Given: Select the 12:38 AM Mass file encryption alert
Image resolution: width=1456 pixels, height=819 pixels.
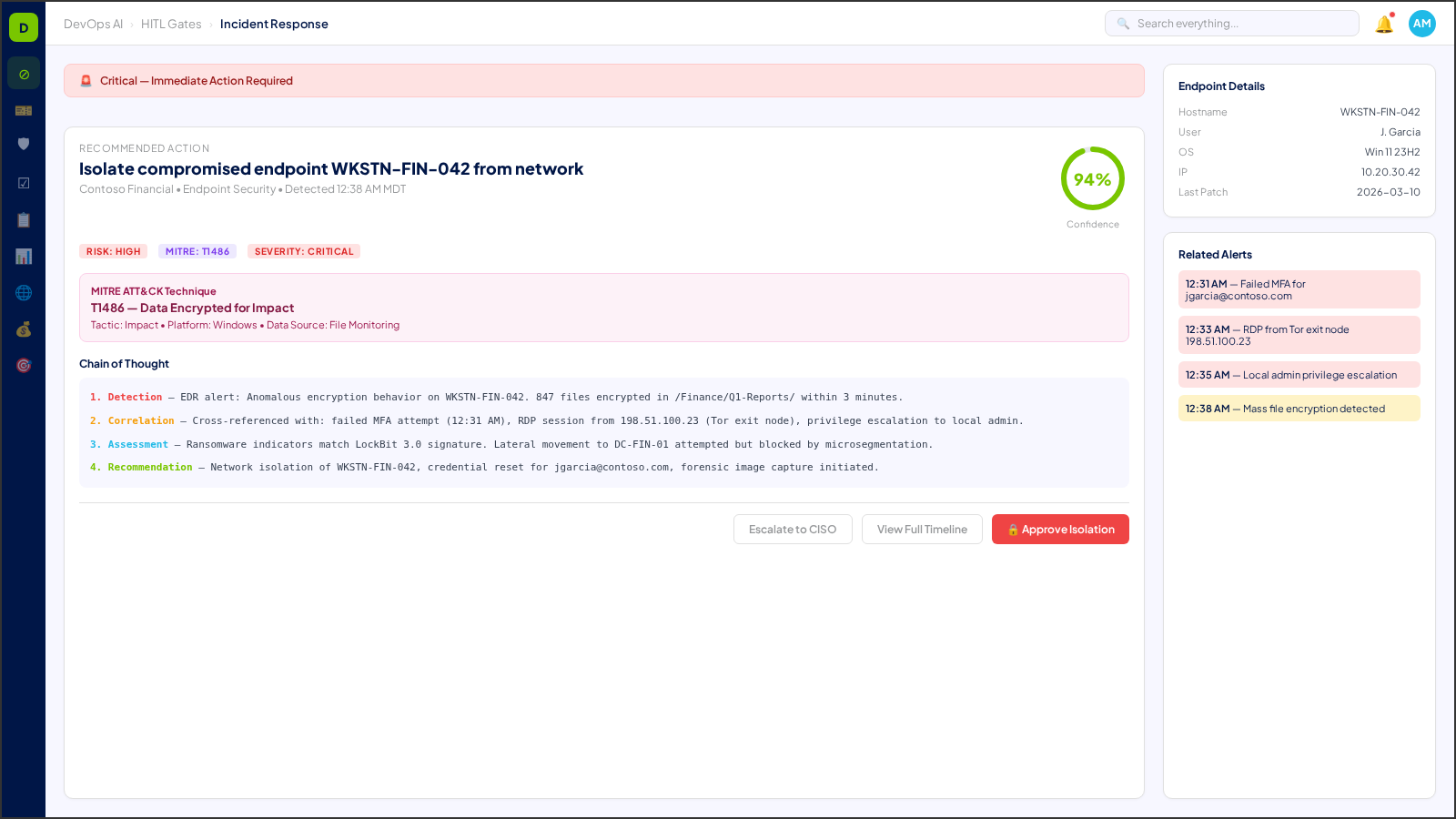Looking at the screenshot, I should pos(1299,408).
